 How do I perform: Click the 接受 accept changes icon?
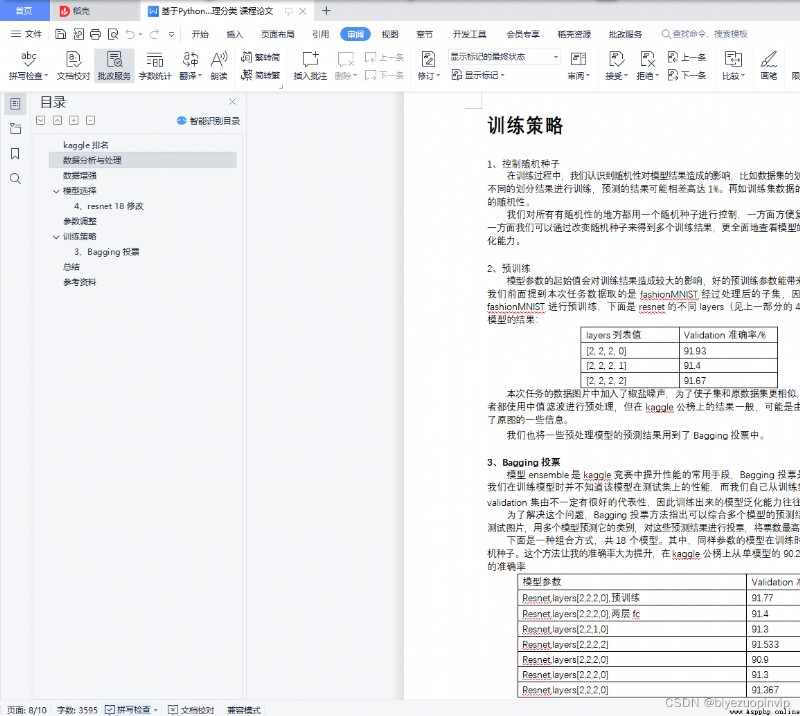tap(617, 59)
